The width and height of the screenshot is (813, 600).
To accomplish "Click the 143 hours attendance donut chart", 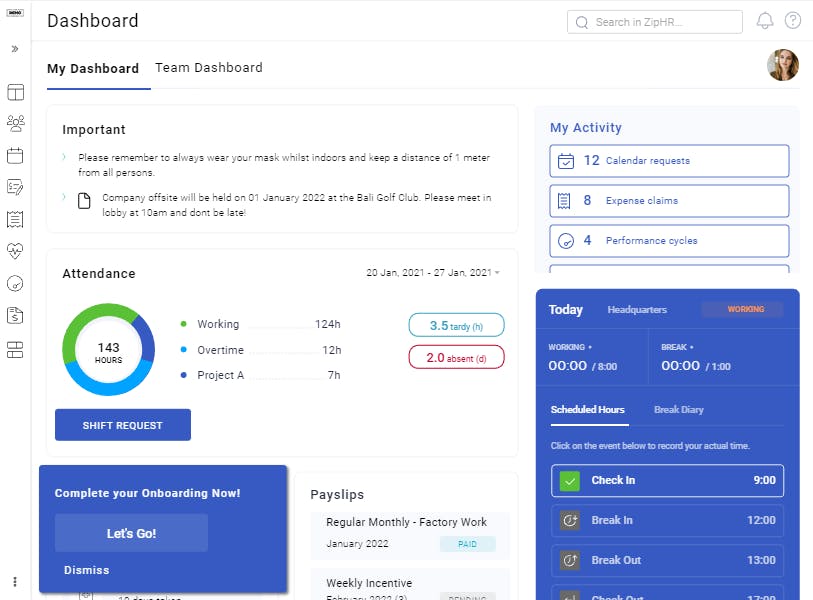I will point(108,351).
